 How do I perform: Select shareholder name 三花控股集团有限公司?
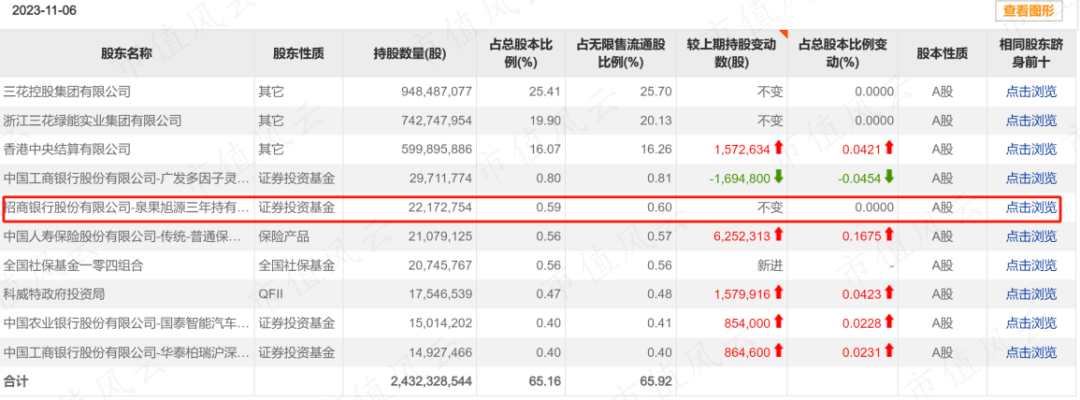pyautogui.click(x=67, y=92)
